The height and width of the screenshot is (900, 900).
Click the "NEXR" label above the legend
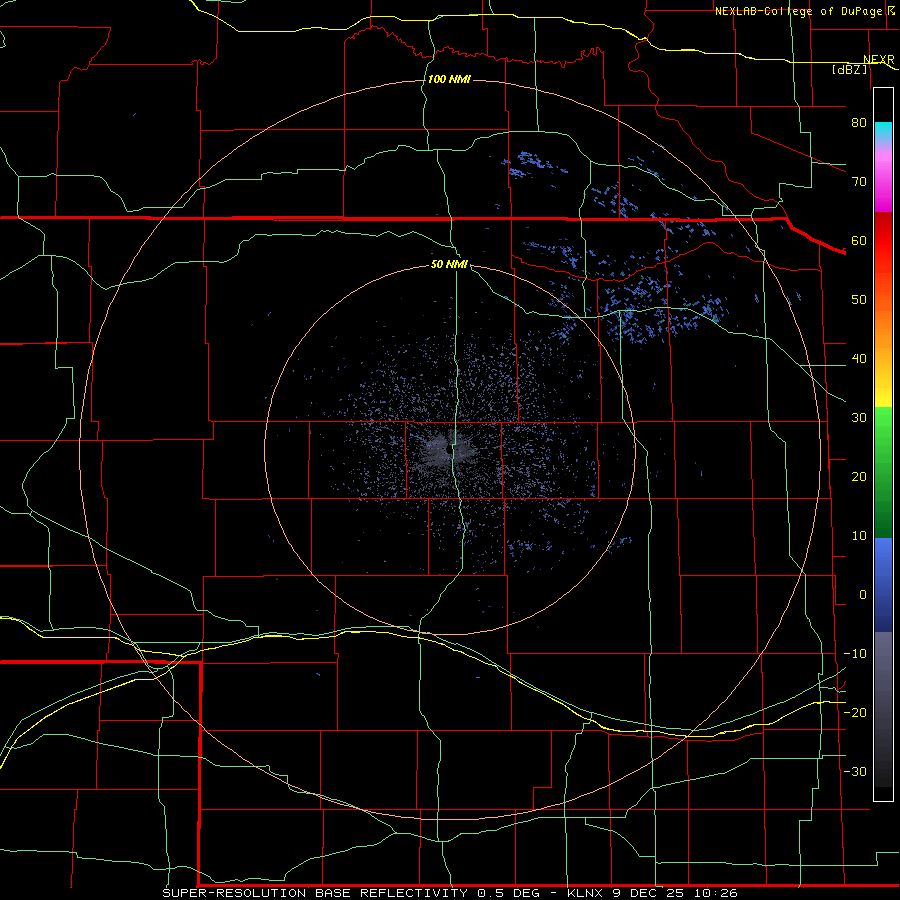pos(879,59)
